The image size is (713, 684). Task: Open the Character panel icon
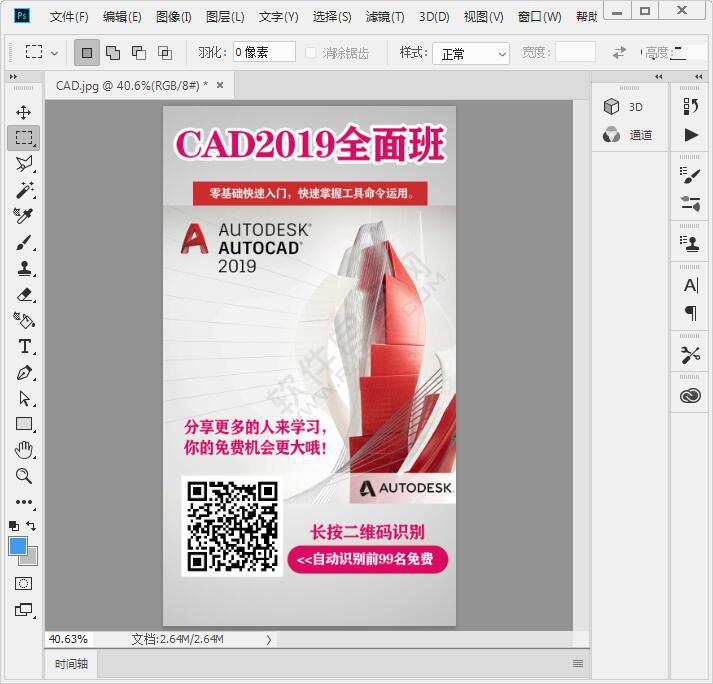(691, 286)
